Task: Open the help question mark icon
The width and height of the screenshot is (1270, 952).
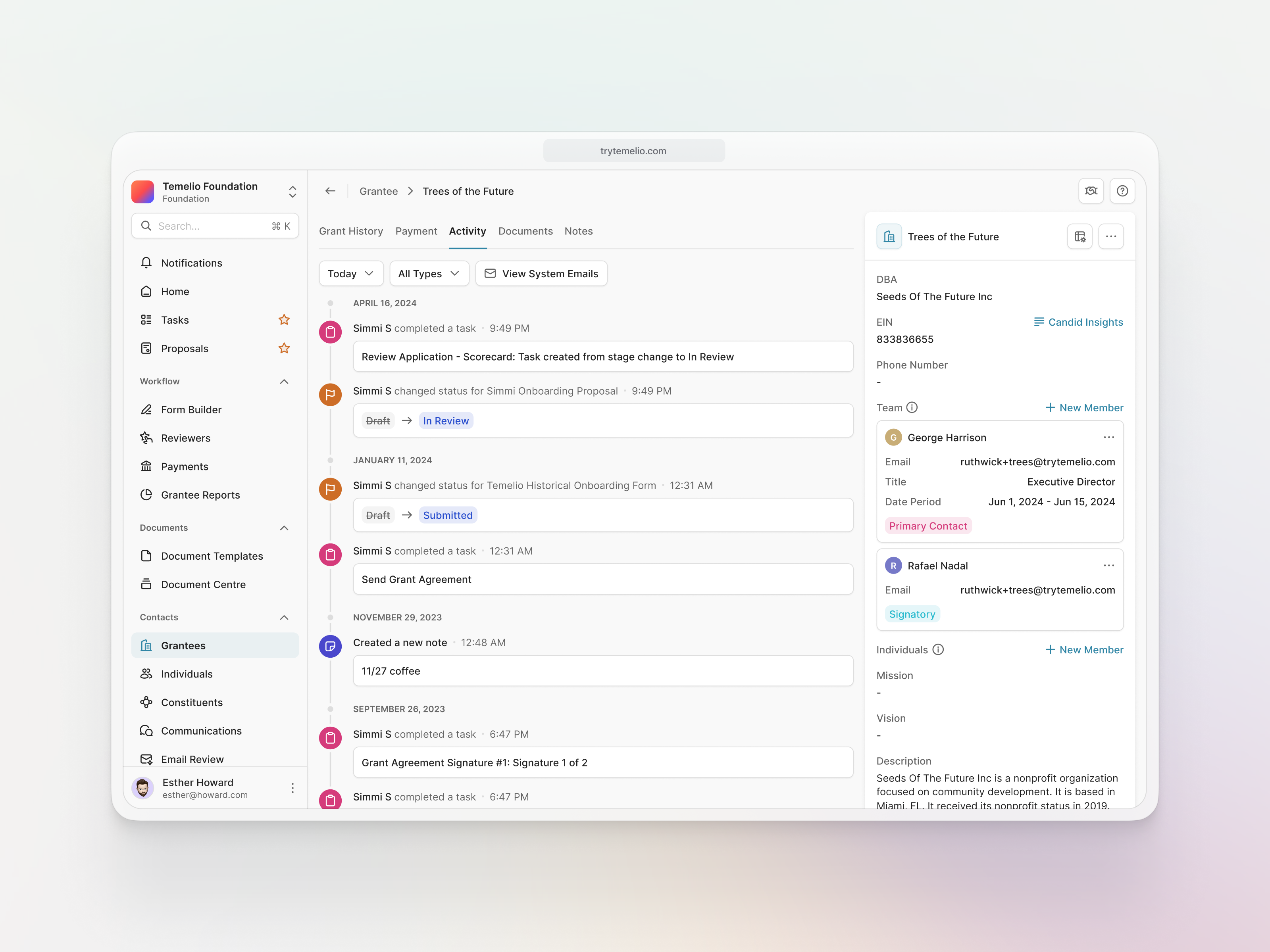Action: coord(1122,191)
